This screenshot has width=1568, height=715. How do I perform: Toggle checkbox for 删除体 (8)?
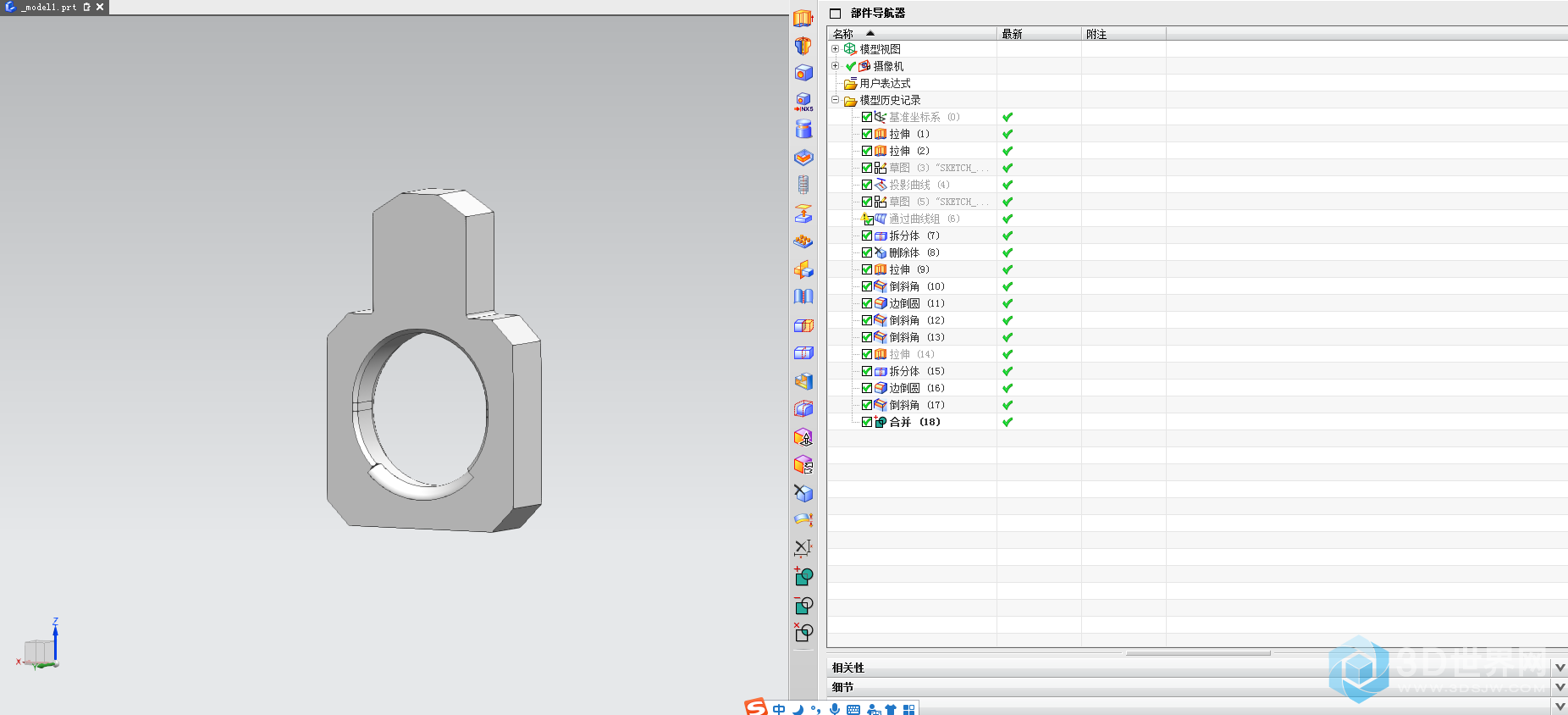tap(867, 252)
